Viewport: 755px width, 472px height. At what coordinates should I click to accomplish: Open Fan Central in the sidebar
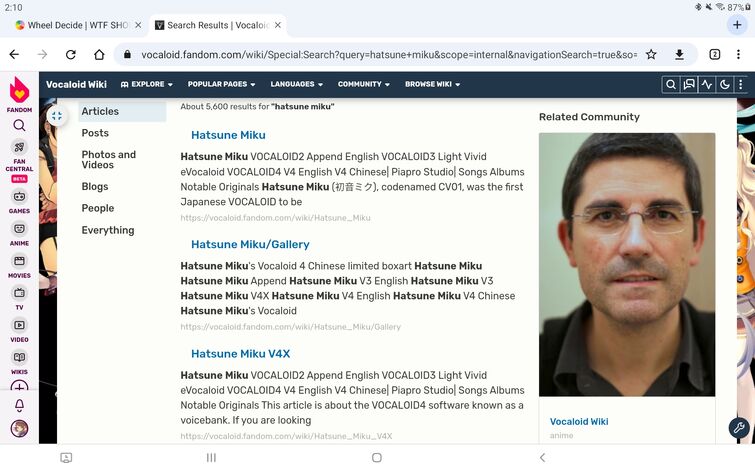19,162
